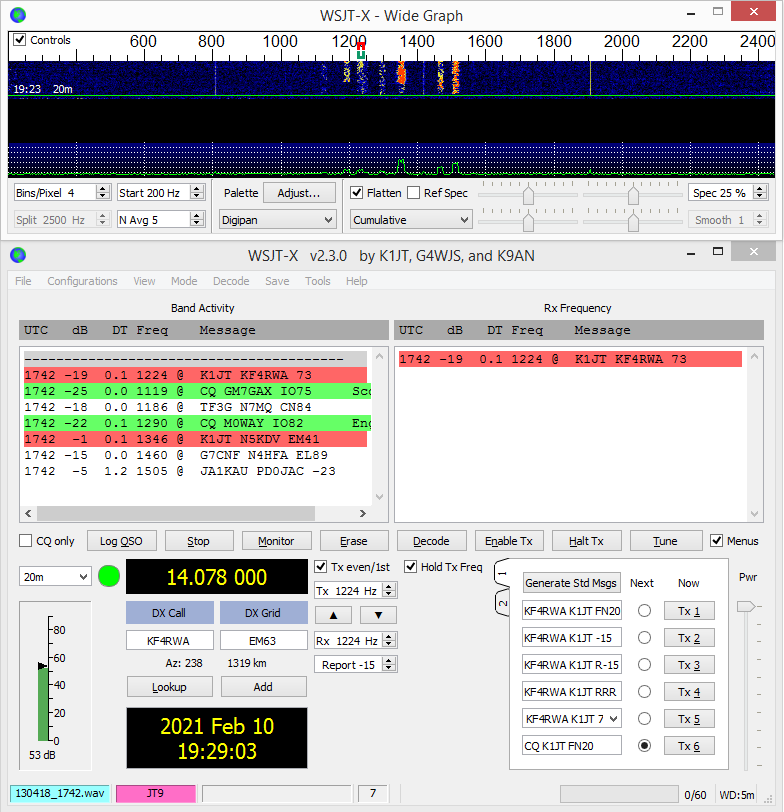Image resolution: width=784 pixels, height=812 pixels.
Task: Click the DX Call field containing KF4RWA
Action: click(x=170, y=641)
